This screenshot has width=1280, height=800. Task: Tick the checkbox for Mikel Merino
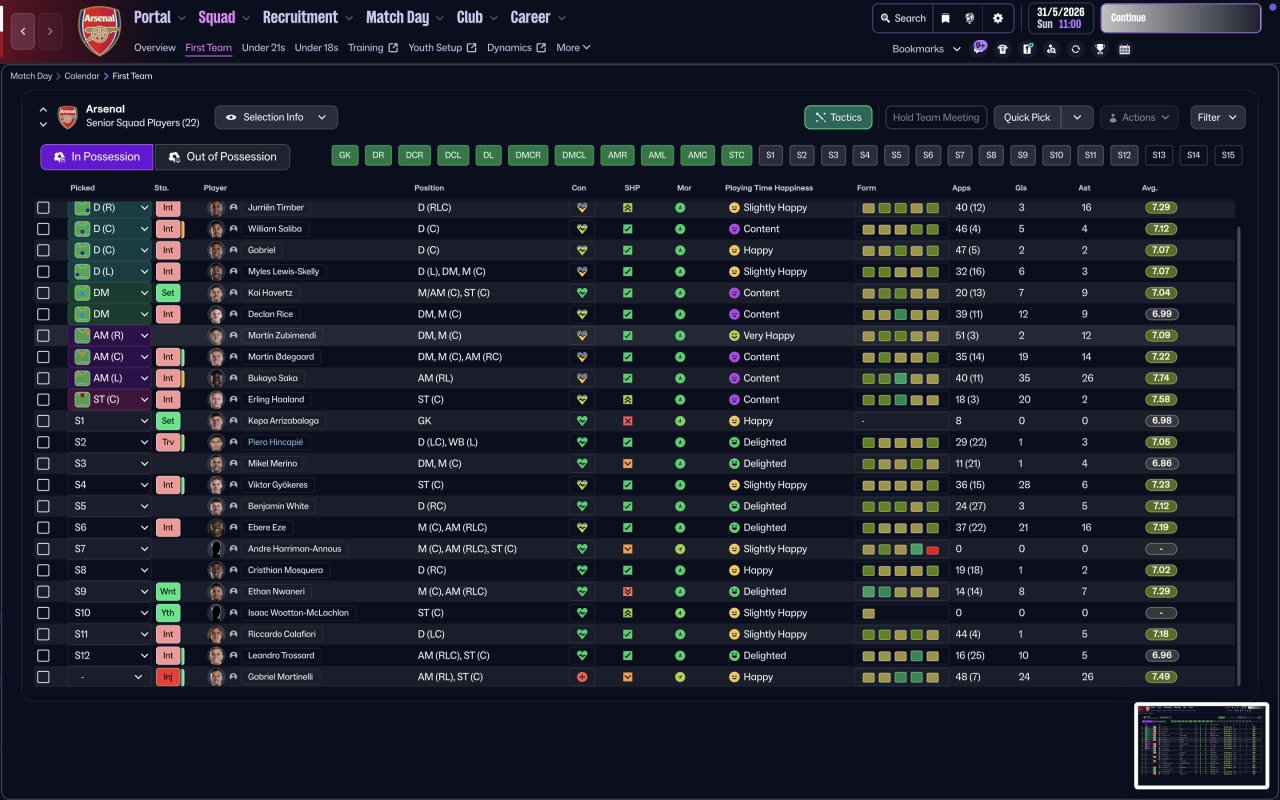43,464
